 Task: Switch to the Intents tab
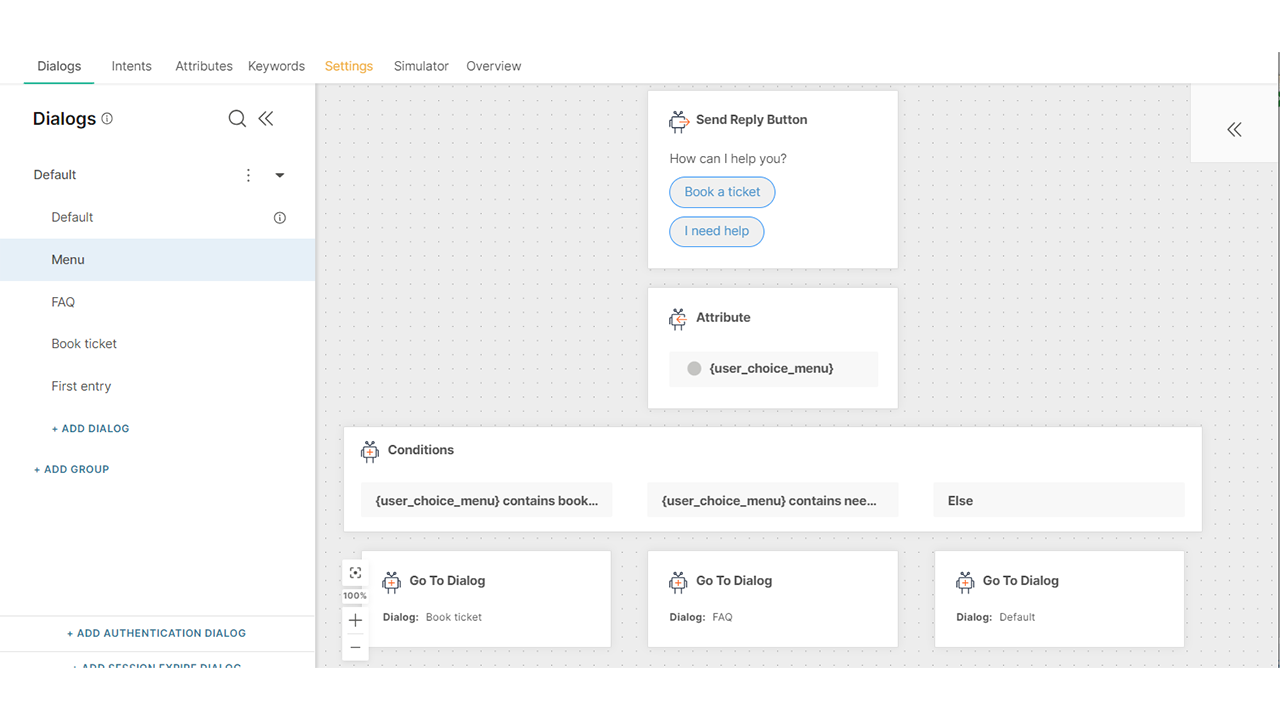pyautogui.click(x=132, y=66)
